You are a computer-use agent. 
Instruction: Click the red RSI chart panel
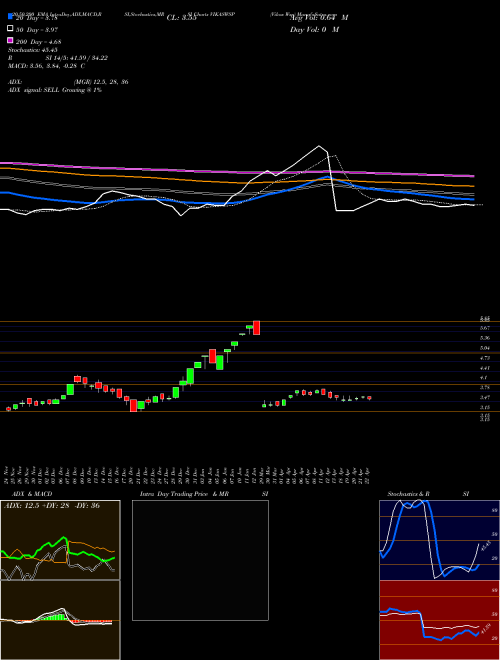439,620
